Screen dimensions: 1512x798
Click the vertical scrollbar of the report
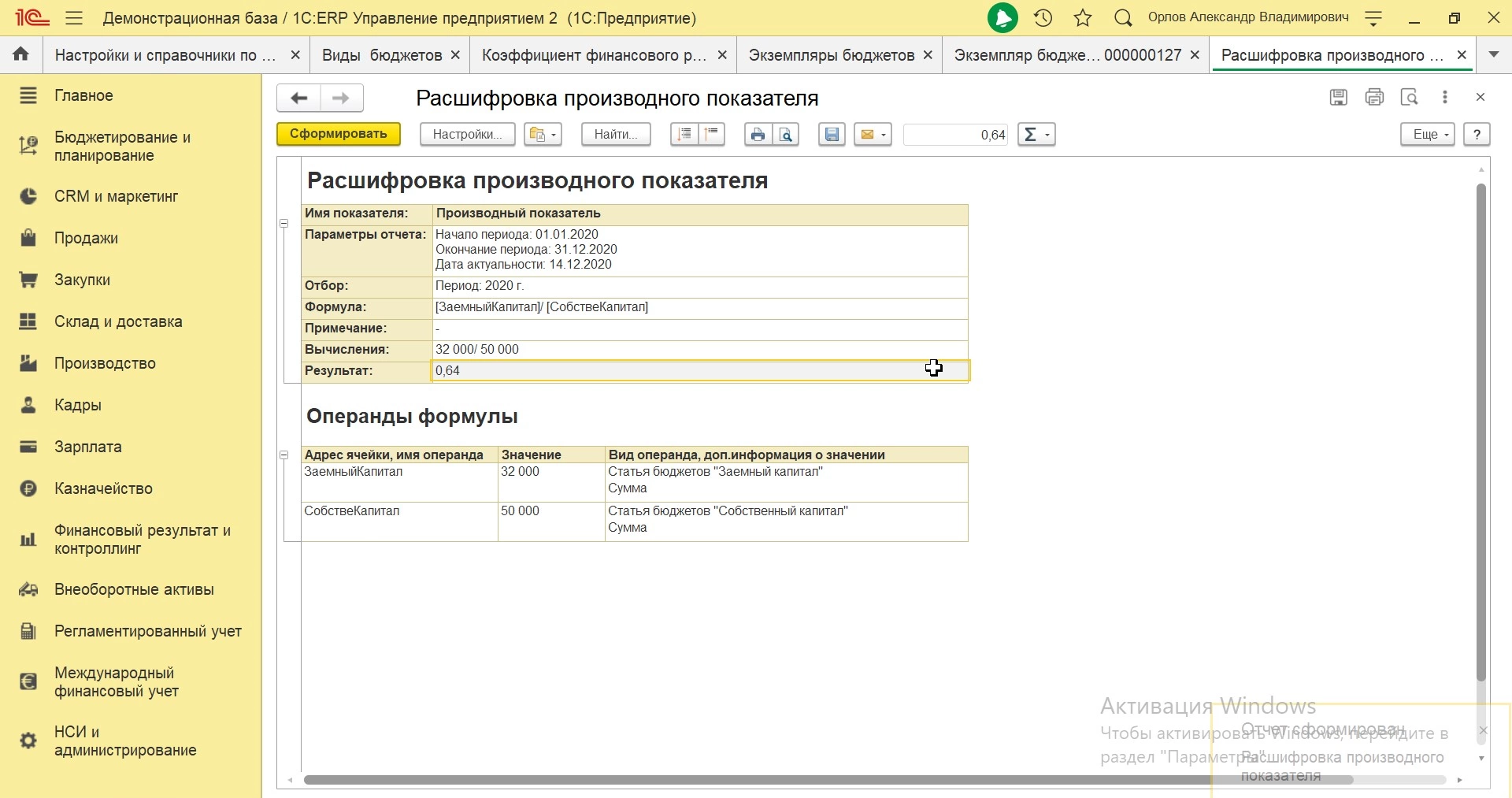click(x=1481, y=433)
